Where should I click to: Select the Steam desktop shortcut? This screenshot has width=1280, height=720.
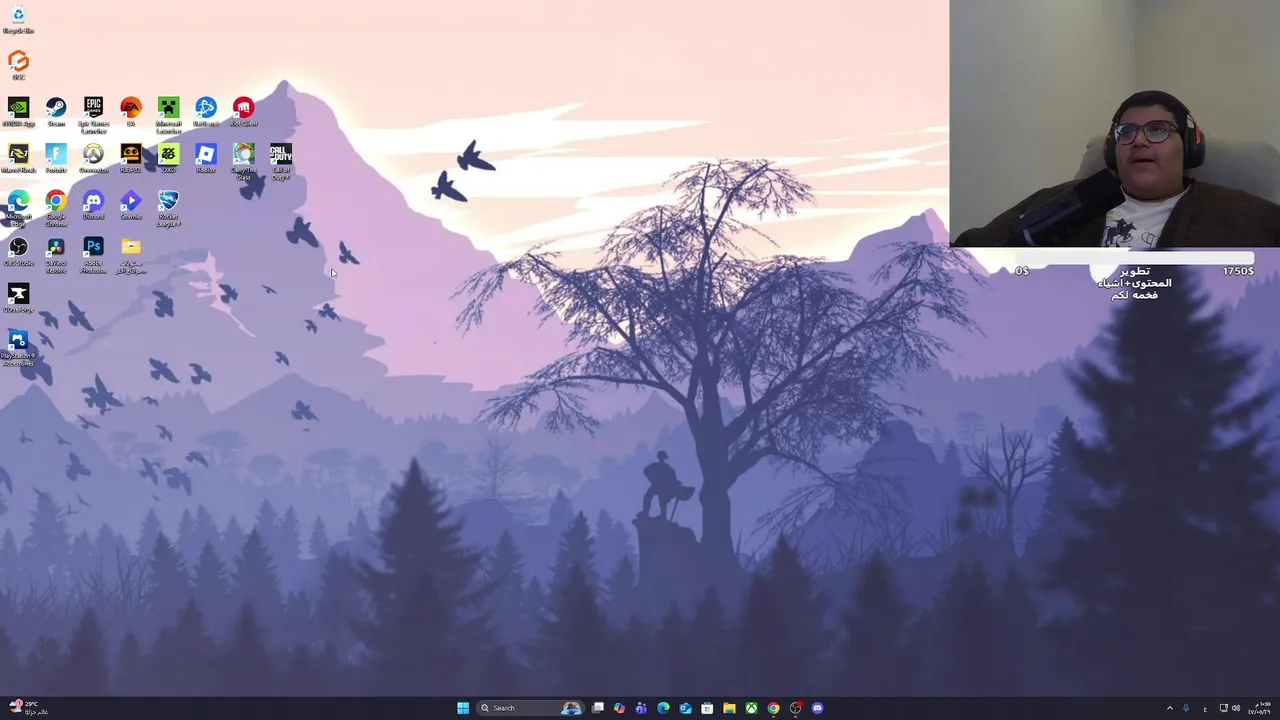click(56, 112)
